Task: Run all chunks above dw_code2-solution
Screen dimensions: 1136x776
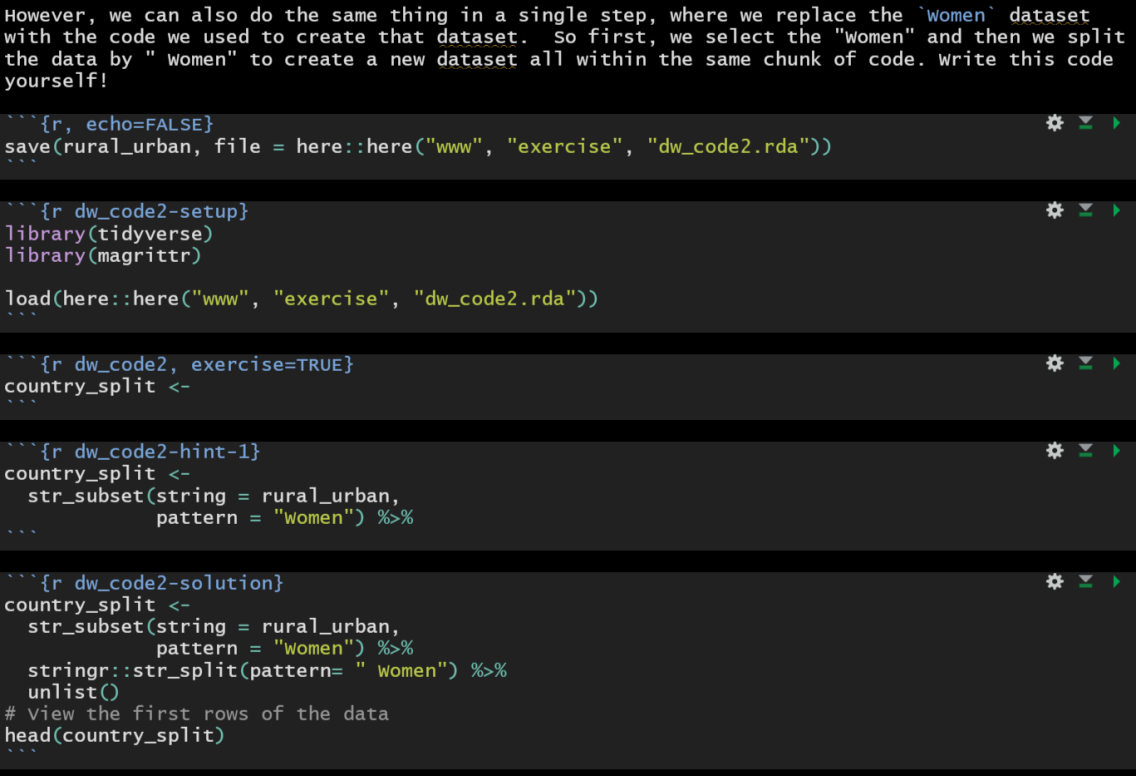Action: pos(1085,582)
